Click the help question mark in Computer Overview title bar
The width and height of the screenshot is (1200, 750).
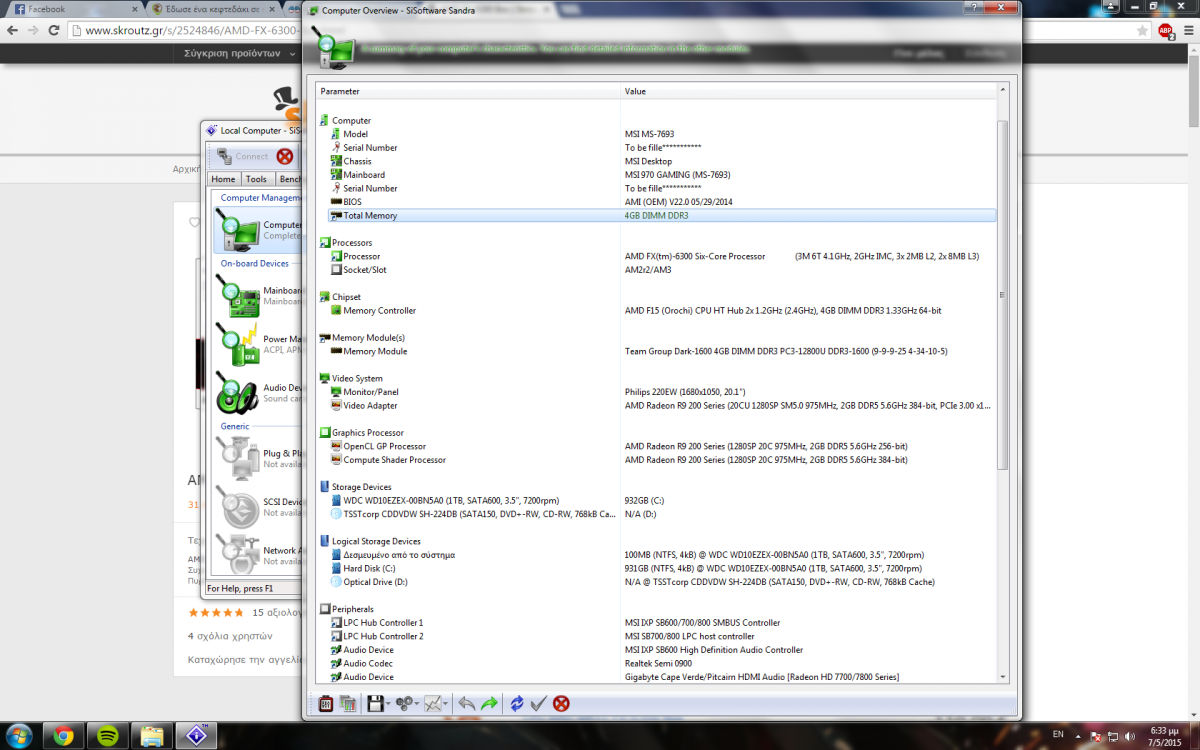click(x=974, y=8)
